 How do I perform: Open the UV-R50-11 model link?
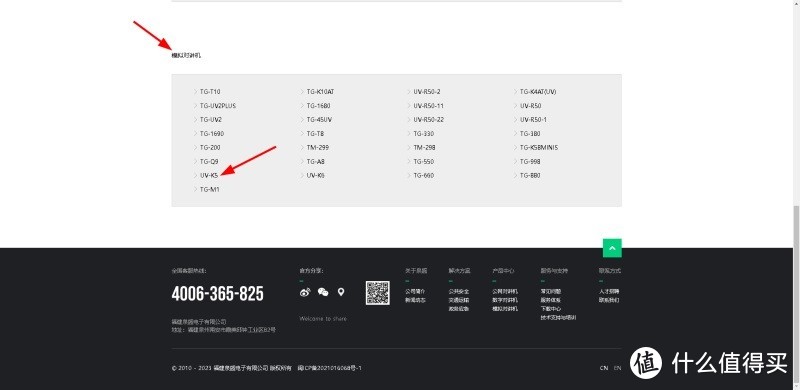[429, 106]
